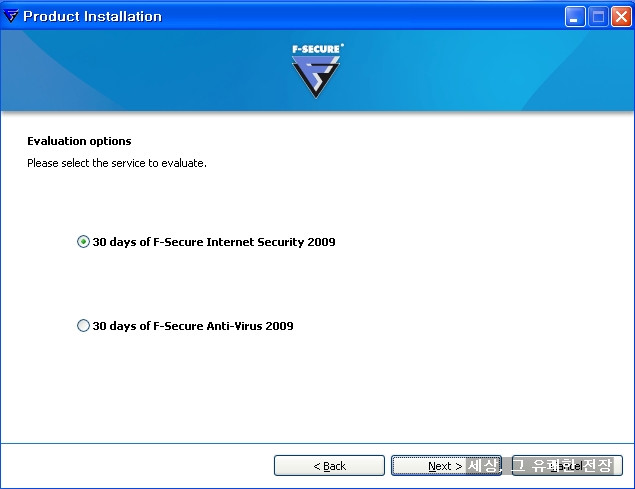Screen dimensions: 635x489
Task: Close the Product Installation window
Action: tap(621, 17)
